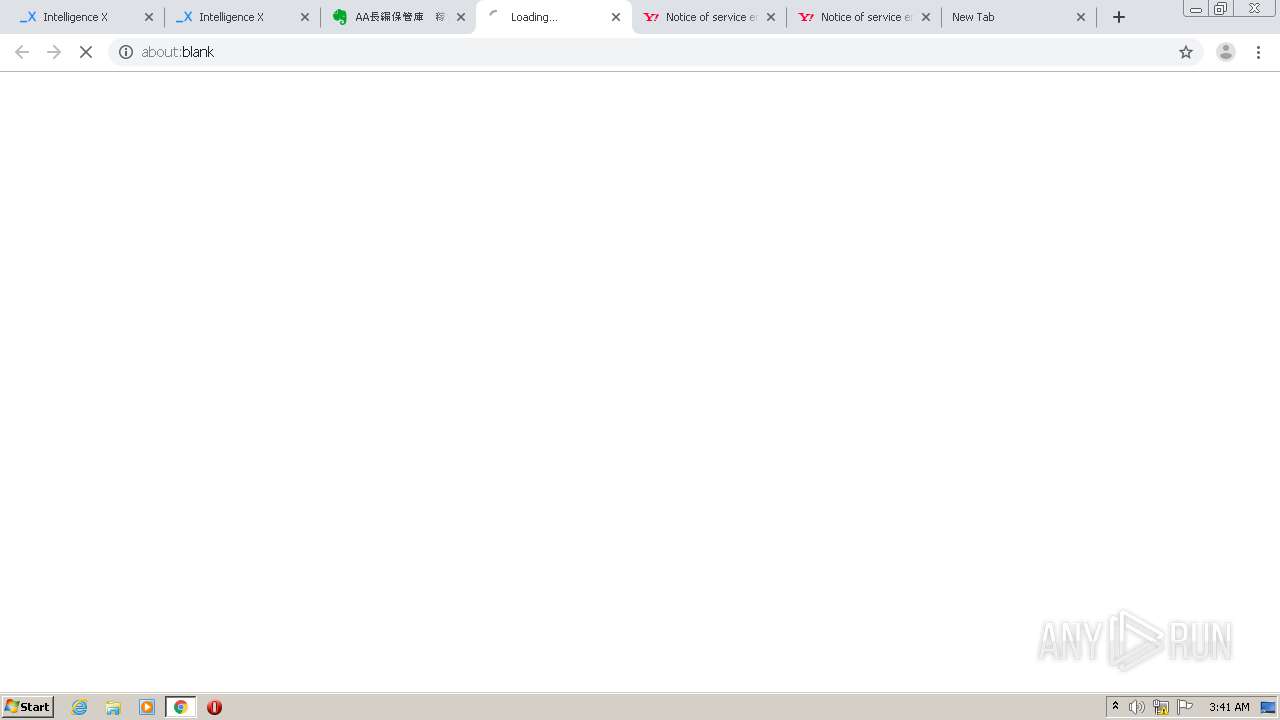Close the first Notice of service tab
Image resolution: width=1280 pixels, height=720 pixels.
771,17
